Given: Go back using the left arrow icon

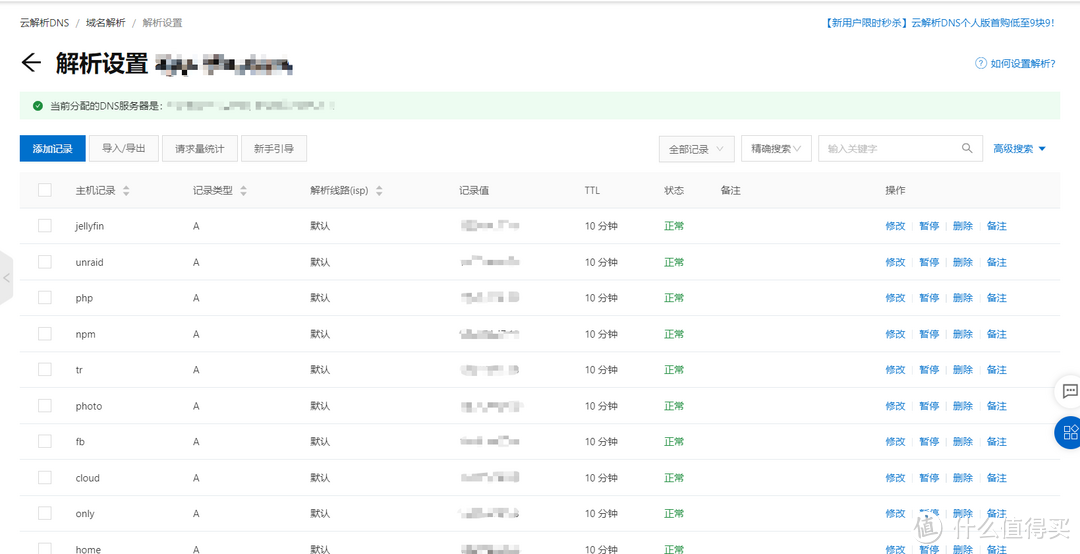Looking at the screenshot, I should [31, 63].
